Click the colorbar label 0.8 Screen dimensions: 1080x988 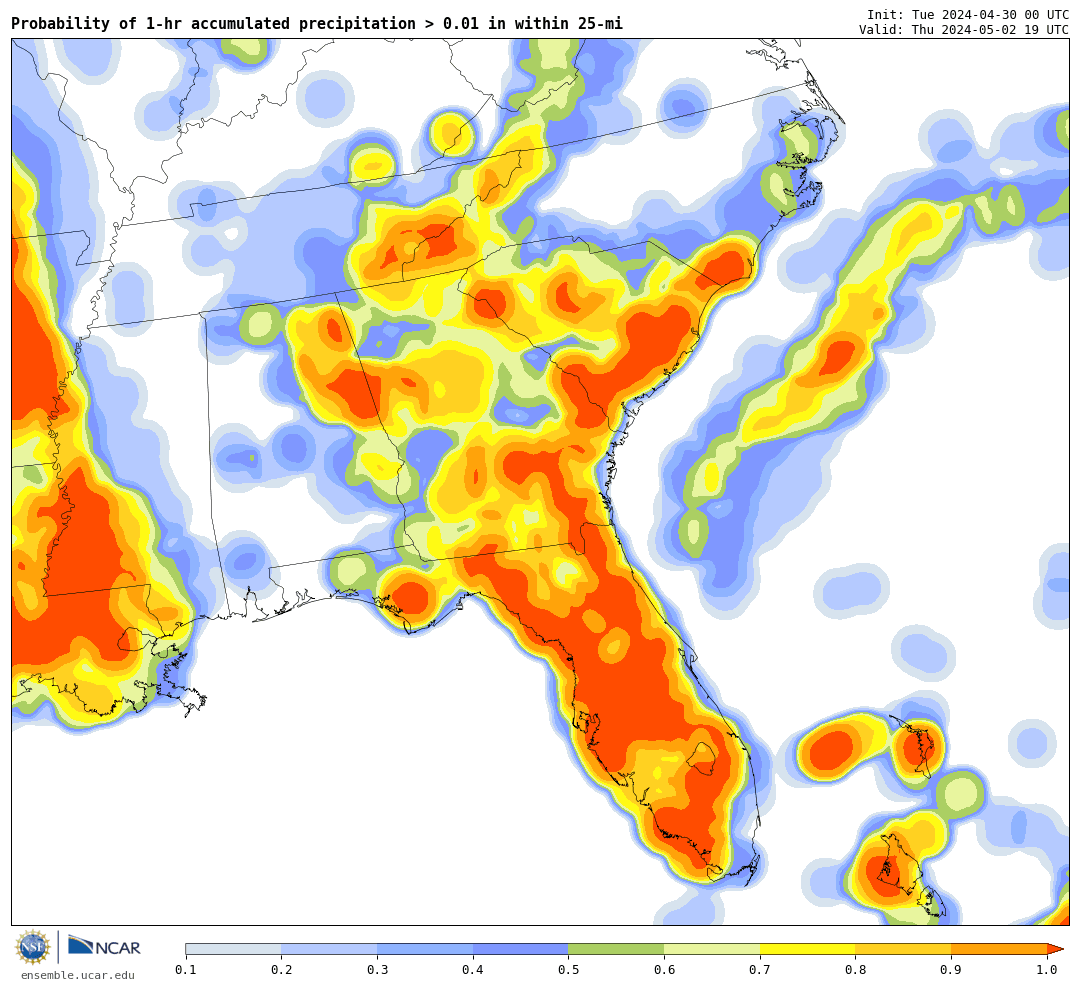pos(856,970)
